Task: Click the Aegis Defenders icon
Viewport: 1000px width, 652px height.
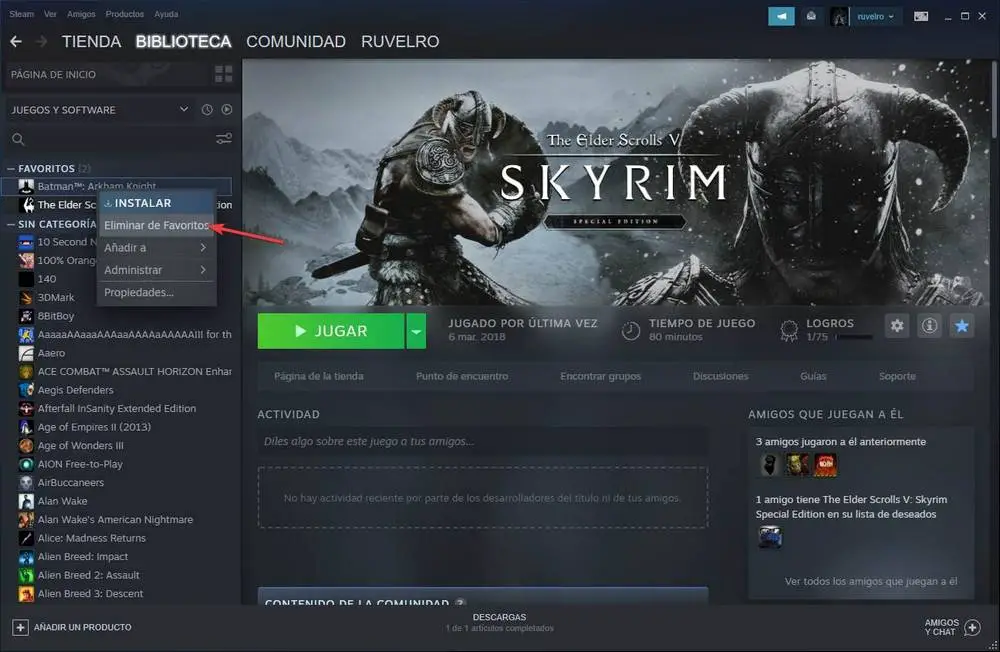Action: [26, 390]
